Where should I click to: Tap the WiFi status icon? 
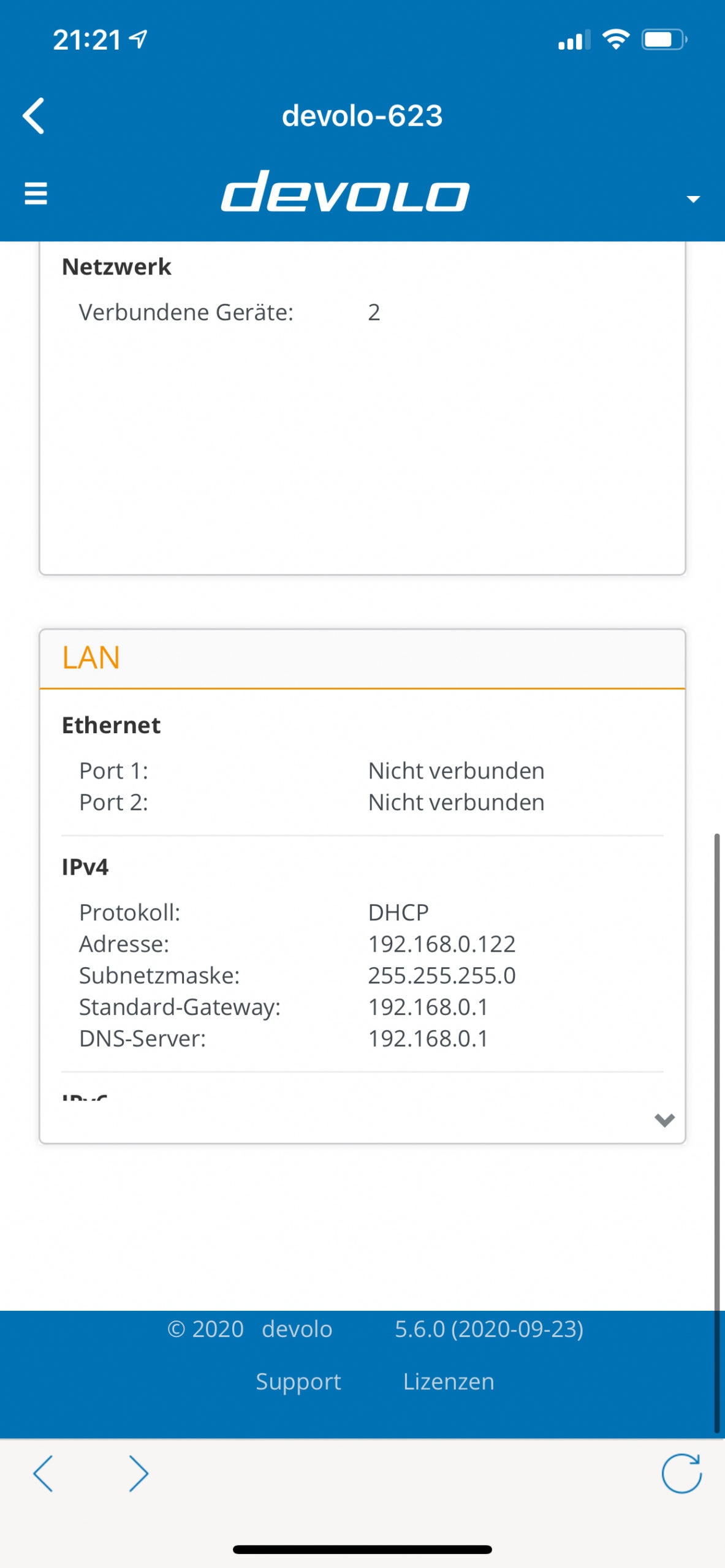coord(616,40)
